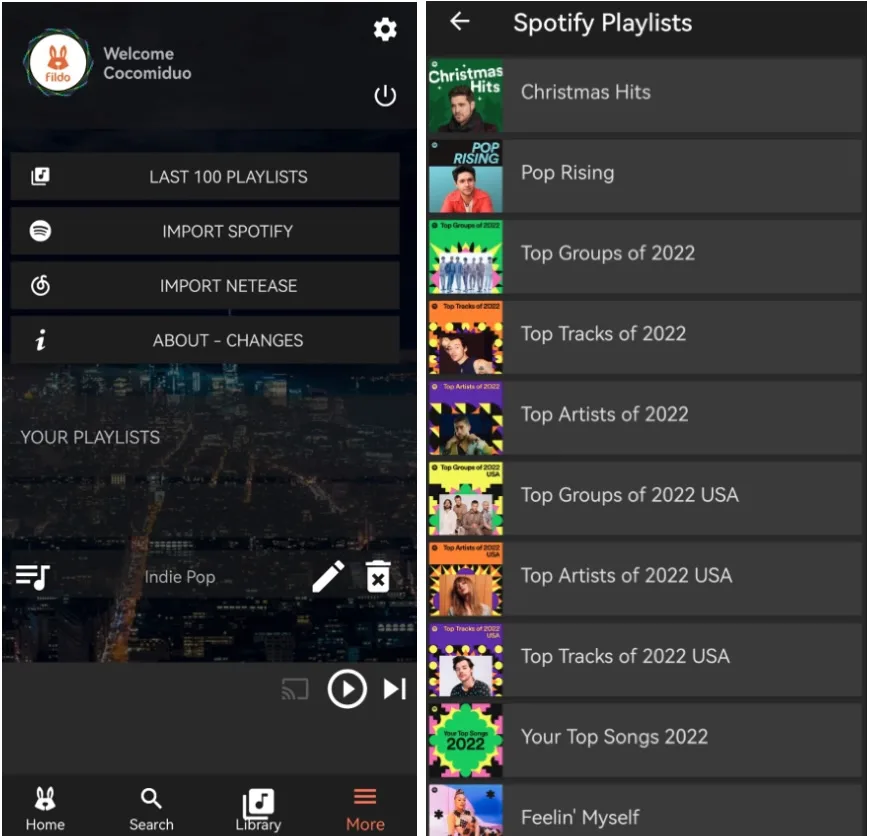
Task: Open the Christmas Hits playlist
Action: [x=645, y=95]
